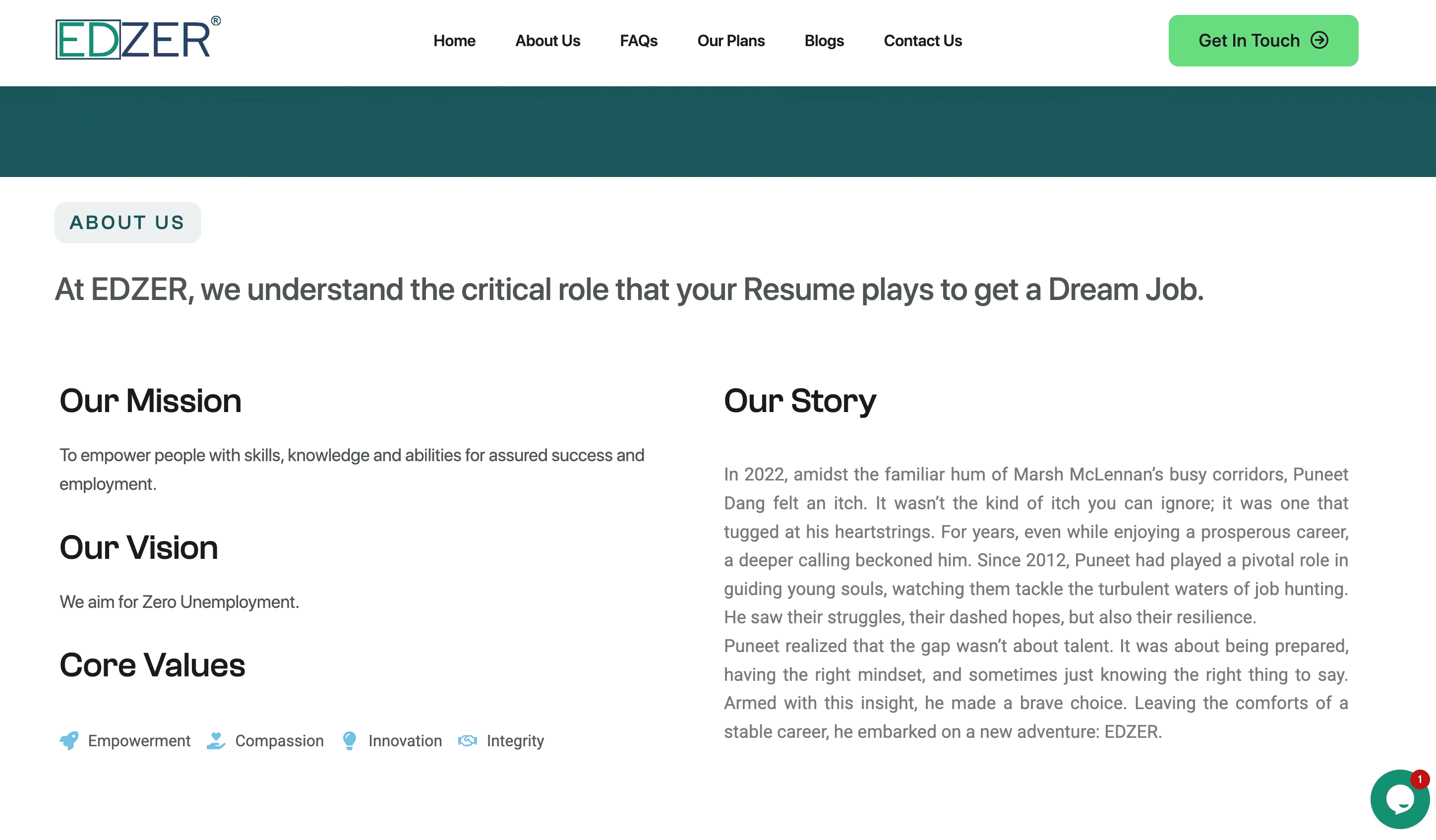Click the Our Mission heading

[x=150, y=401]
